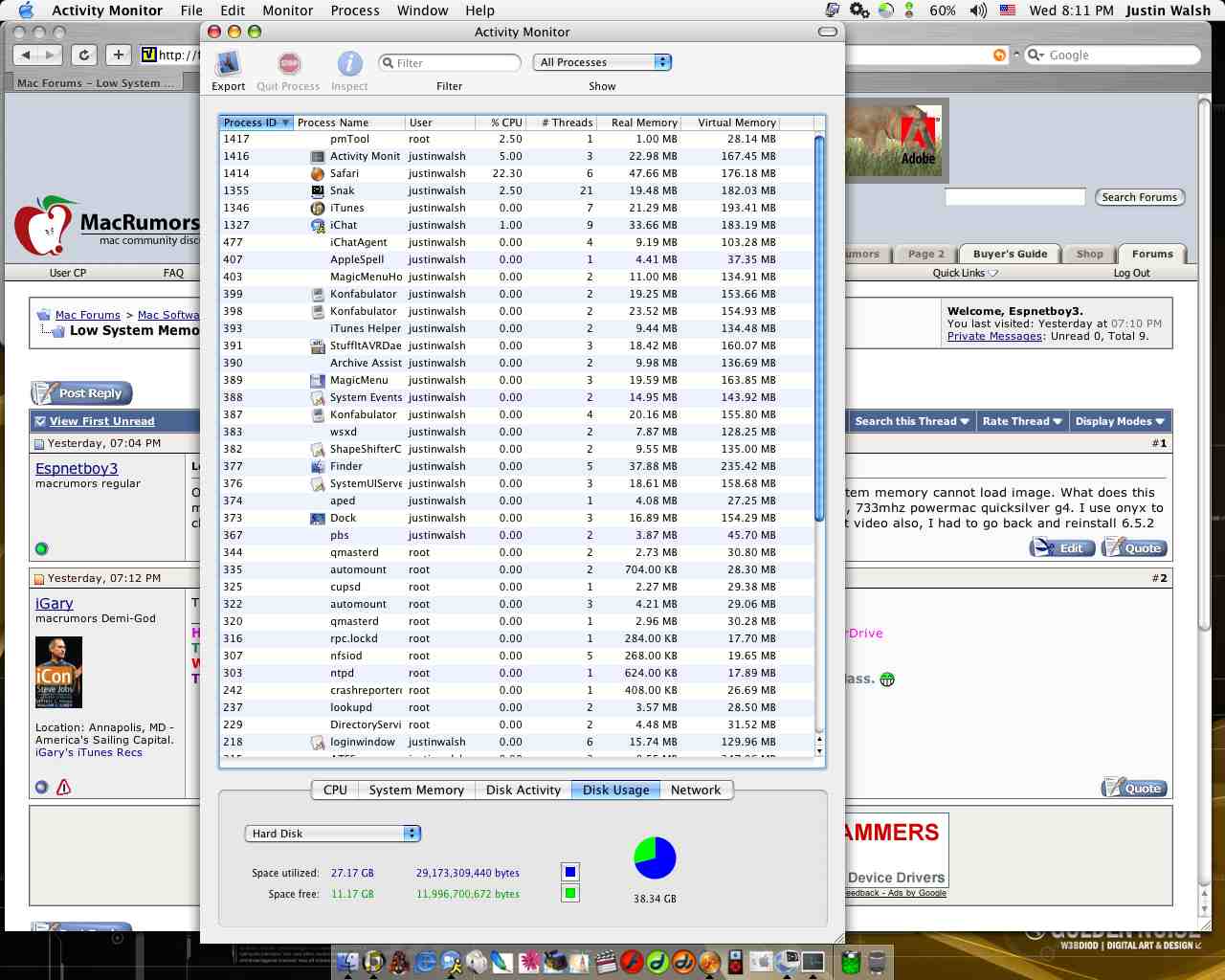Click the View First Unread link
1225x980 pixels.
(101, 421)
